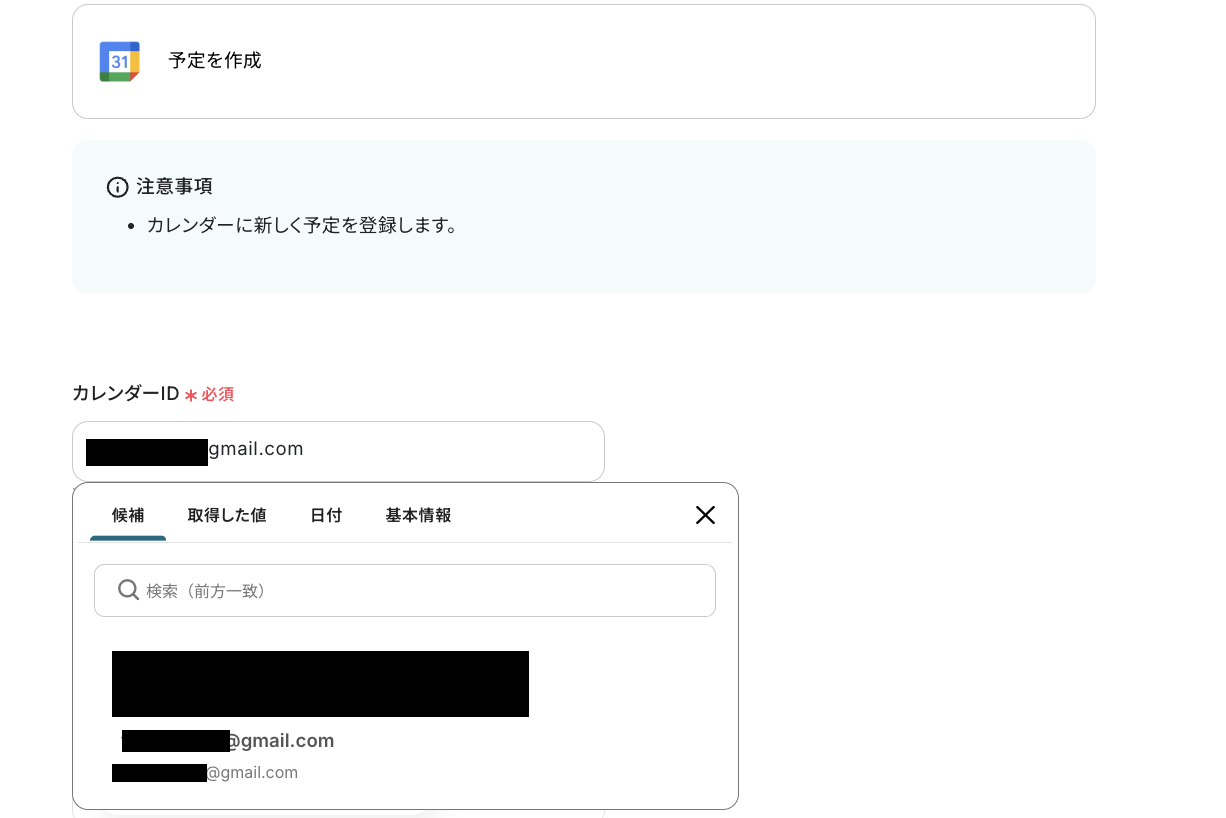This screenshot has height=818, width=1226.
Task: Focus the カレンダーID input field
Action: (x=338, y=451)
